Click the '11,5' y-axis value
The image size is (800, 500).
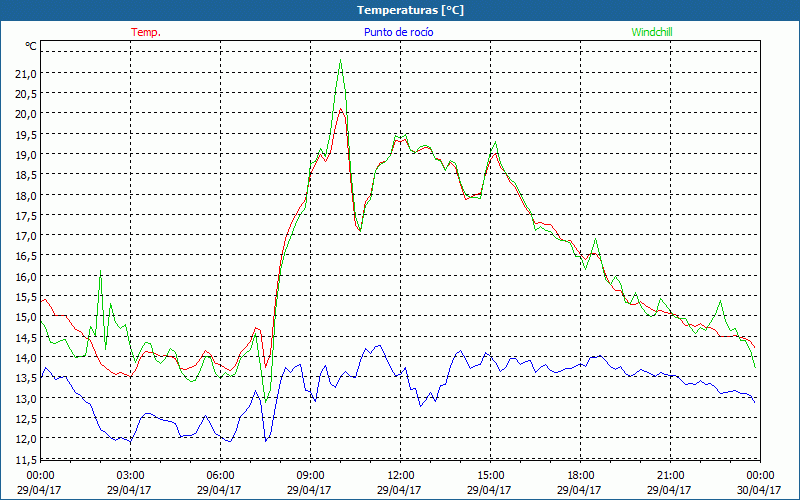pos(26,460)
